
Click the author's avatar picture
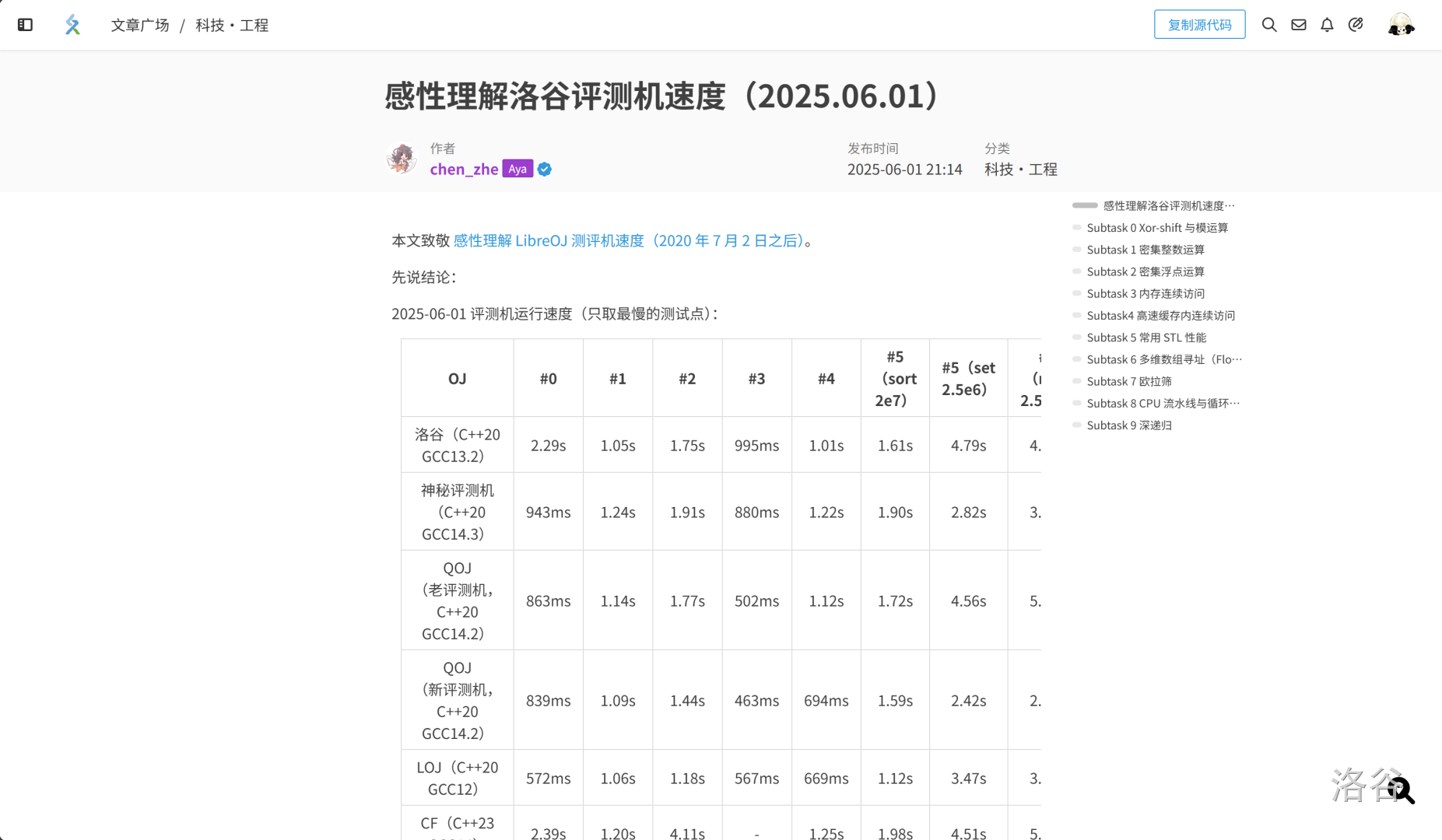click(x=402, y=159)
